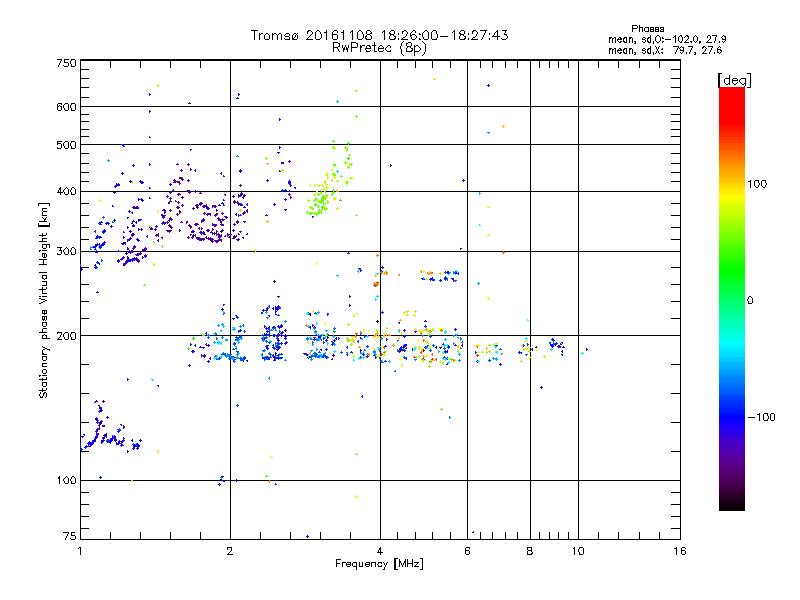Click the colorbar label '-100'
800x600 pixels.
point(761,417)
